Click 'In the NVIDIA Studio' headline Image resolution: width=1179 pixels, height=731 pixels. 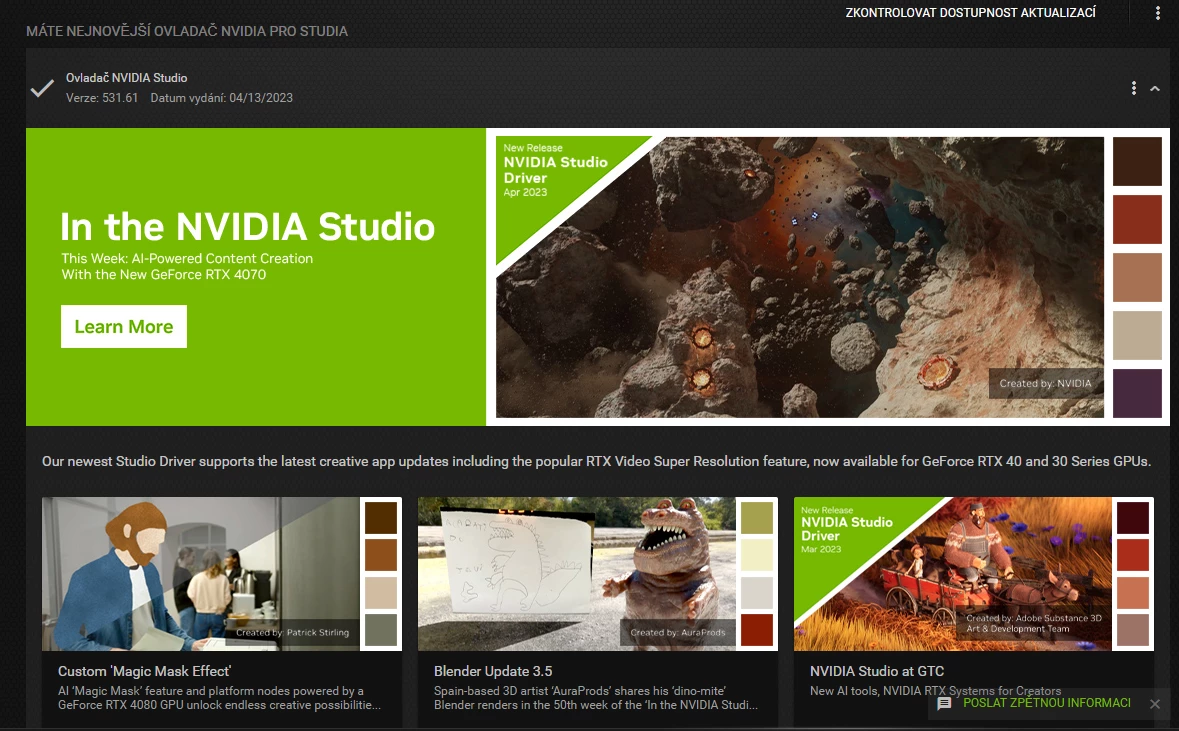[247, 226]
